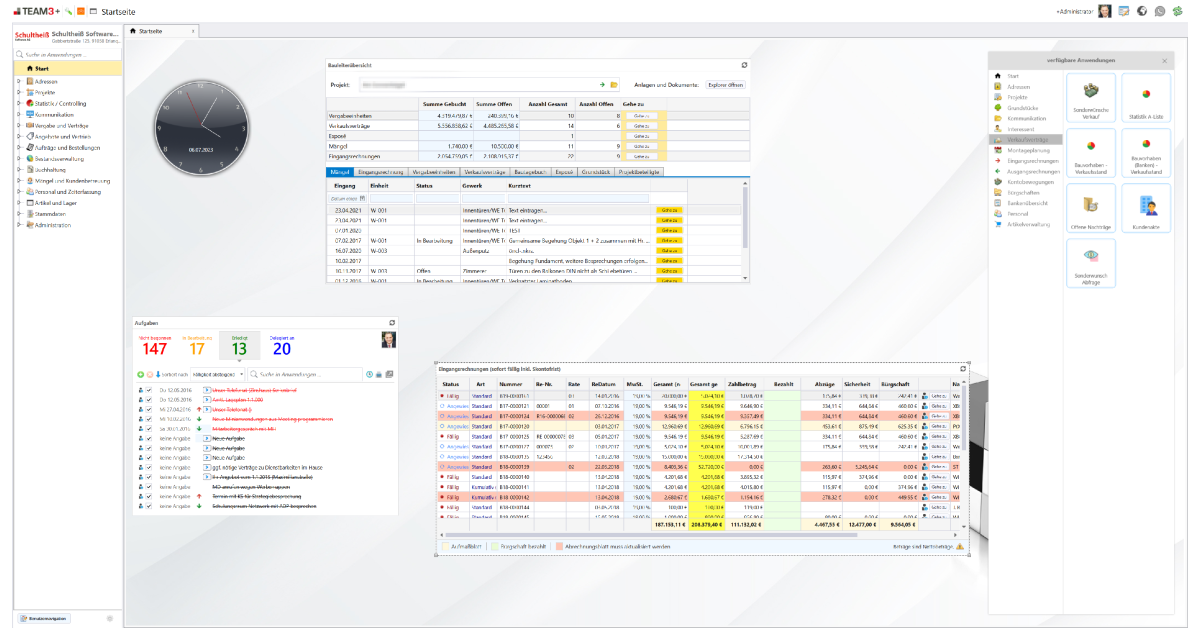Screen dimensions: 1200x628
Task: Toggle checkbox of first Neue Aufgabe task
Action: pos(150,438)
